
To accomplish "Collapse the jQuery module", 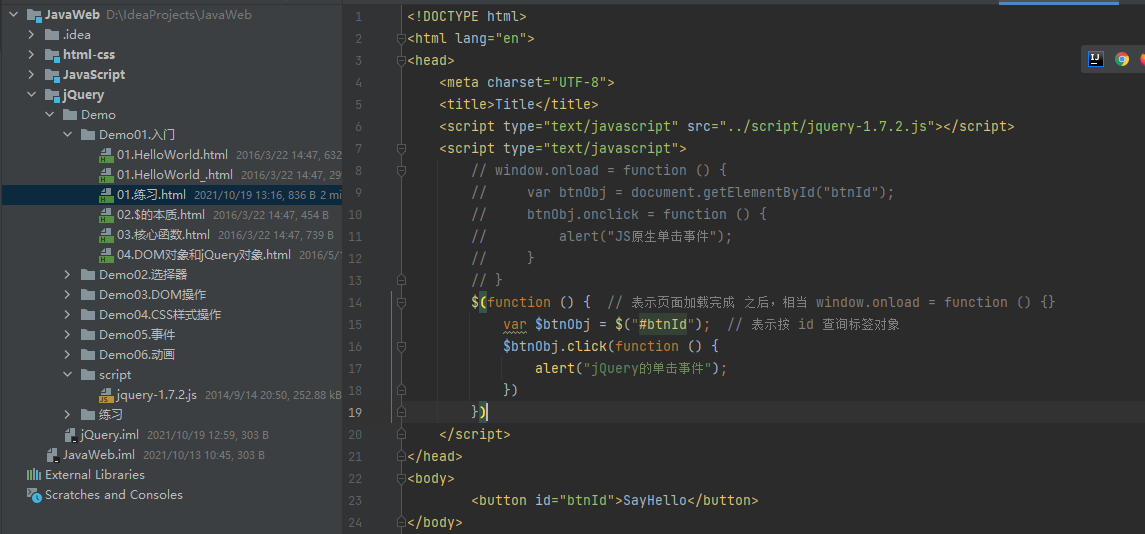I will (31, 95).
